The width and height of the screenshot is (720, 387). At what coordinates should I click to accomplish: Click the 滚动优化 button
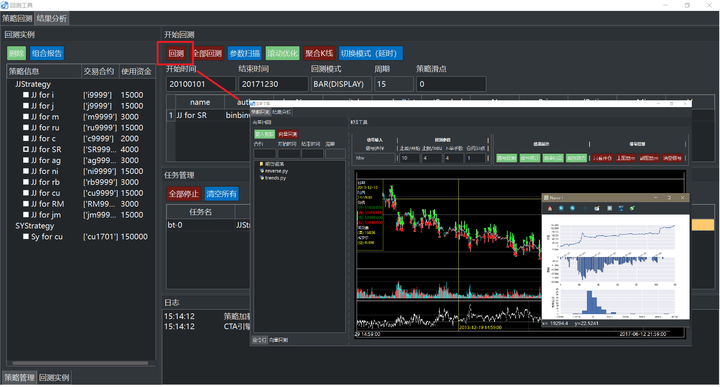pos(282,53)
